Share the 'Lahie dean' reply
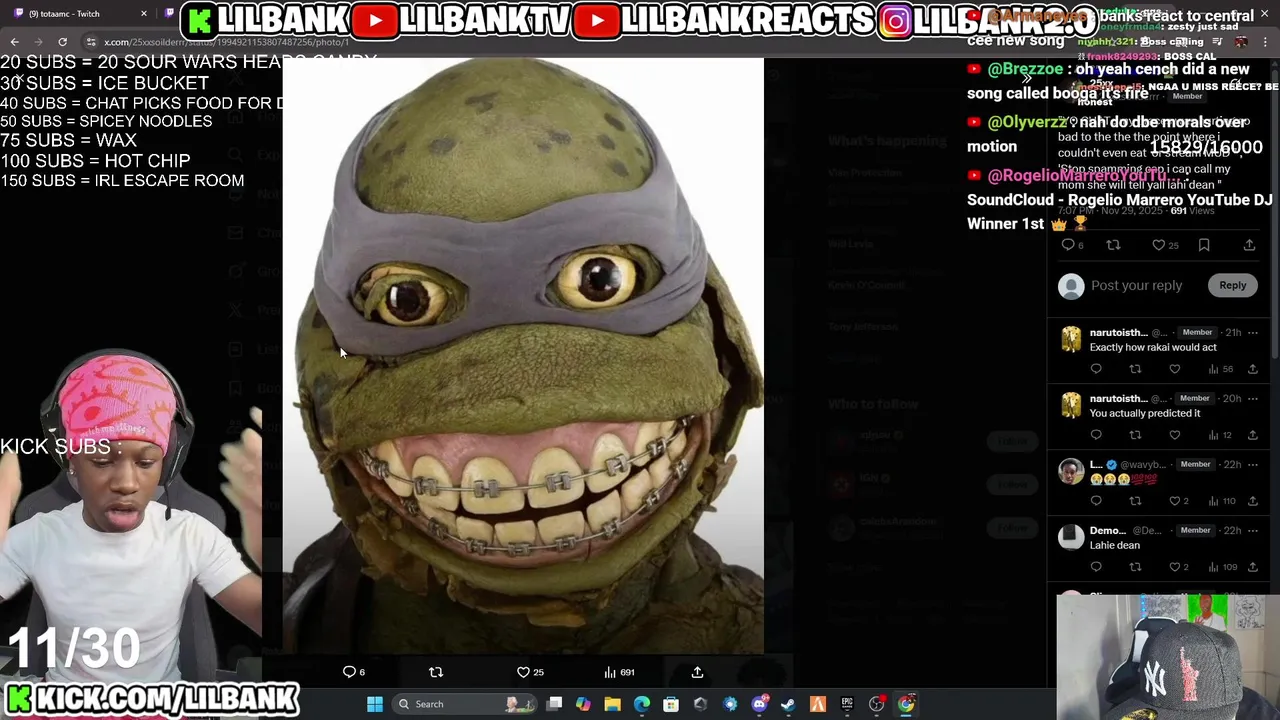Screen dimensions: 1280x720 1252,567
